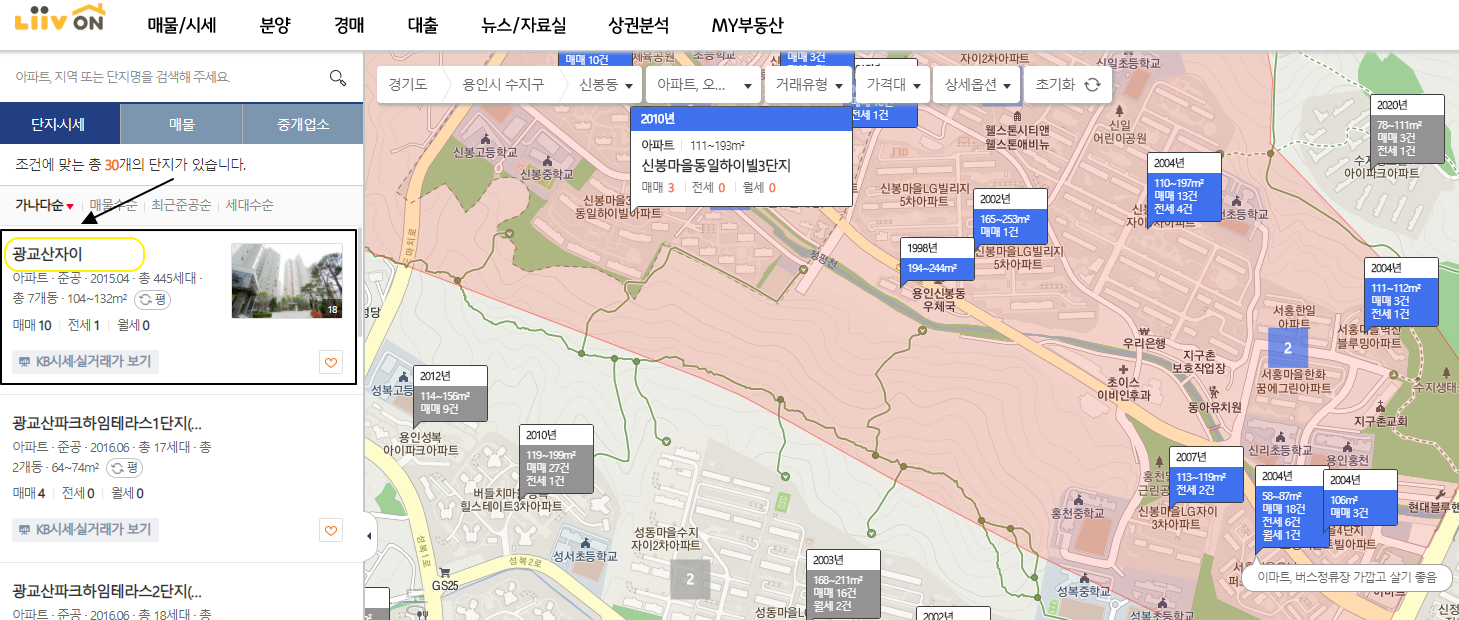Click the 초기화 map refresh icon
This screenshot has width=1459, height=620.
pos(1093,85)
